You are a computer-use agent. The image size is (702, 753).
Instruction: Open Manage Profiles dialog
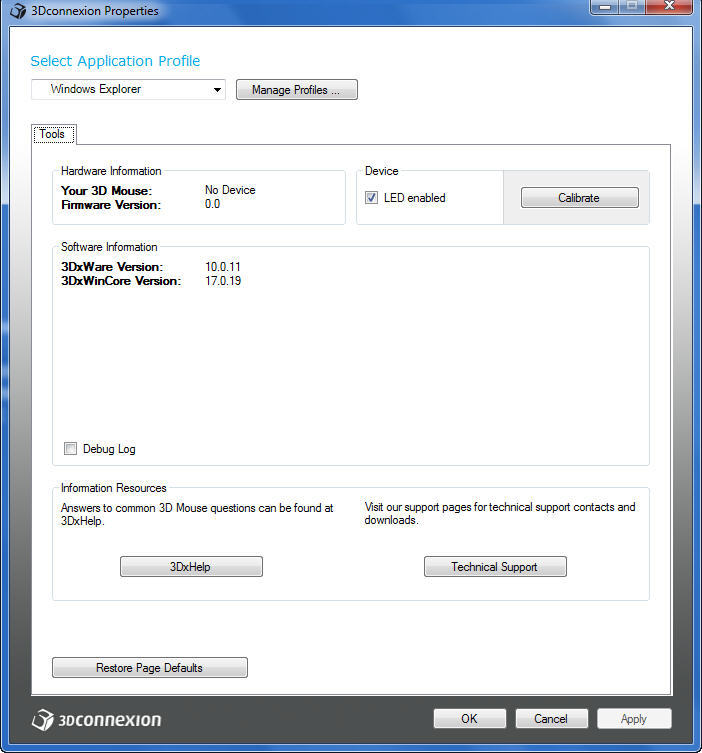tap(297, 90)
